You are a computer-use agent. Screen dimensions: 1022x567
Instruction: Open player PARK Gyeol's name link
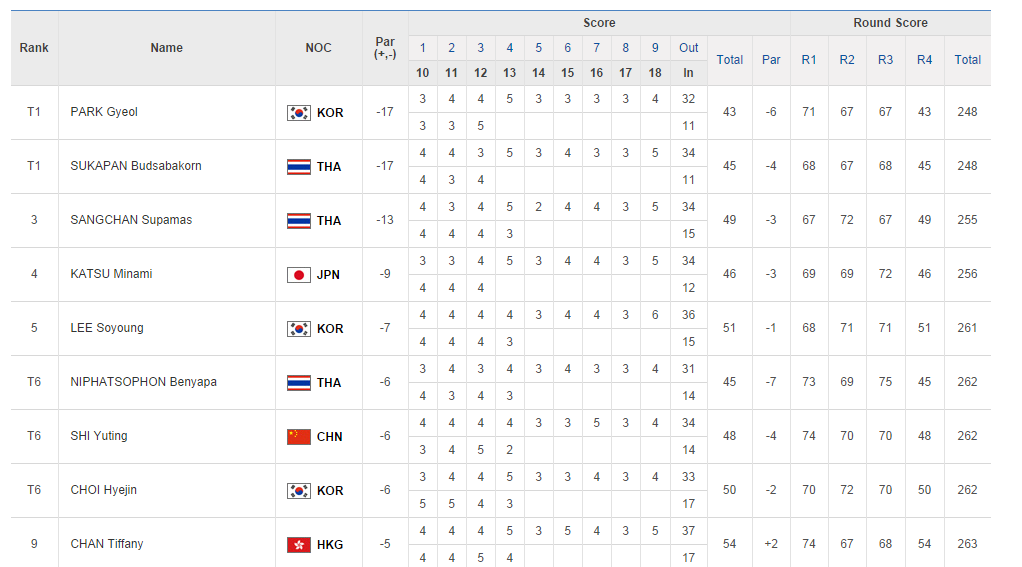(x=104, y=112)
